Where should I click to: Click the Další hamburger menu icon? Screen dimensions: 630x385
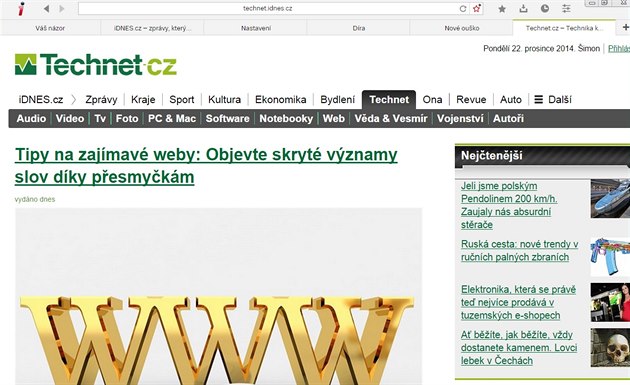coord(538,99)
